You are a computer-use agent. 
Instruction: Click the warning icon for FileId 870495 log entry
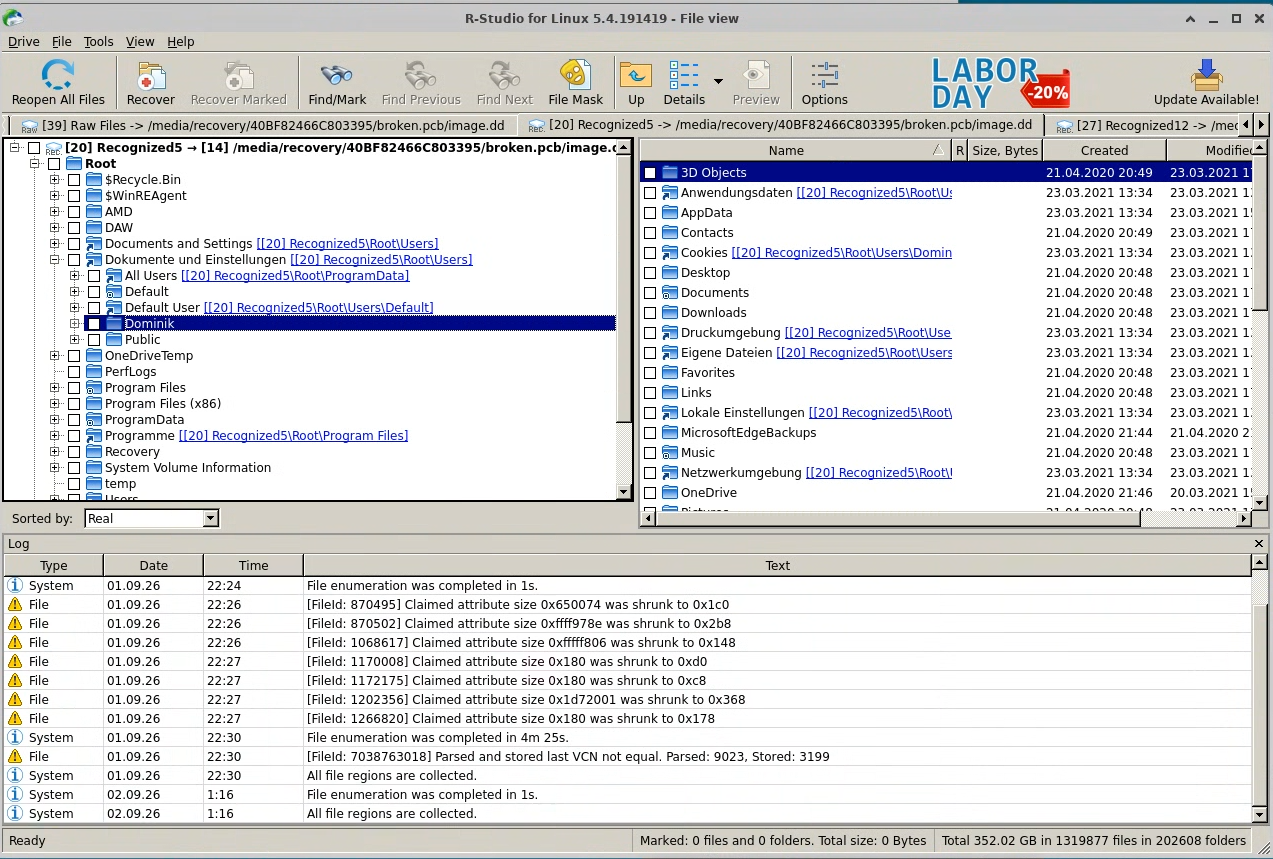click(15, 604)
